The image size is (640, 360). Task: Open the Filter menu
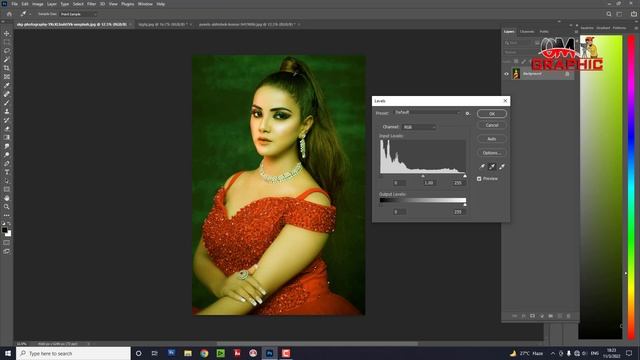pyautogui.click(x=91, y=4)
